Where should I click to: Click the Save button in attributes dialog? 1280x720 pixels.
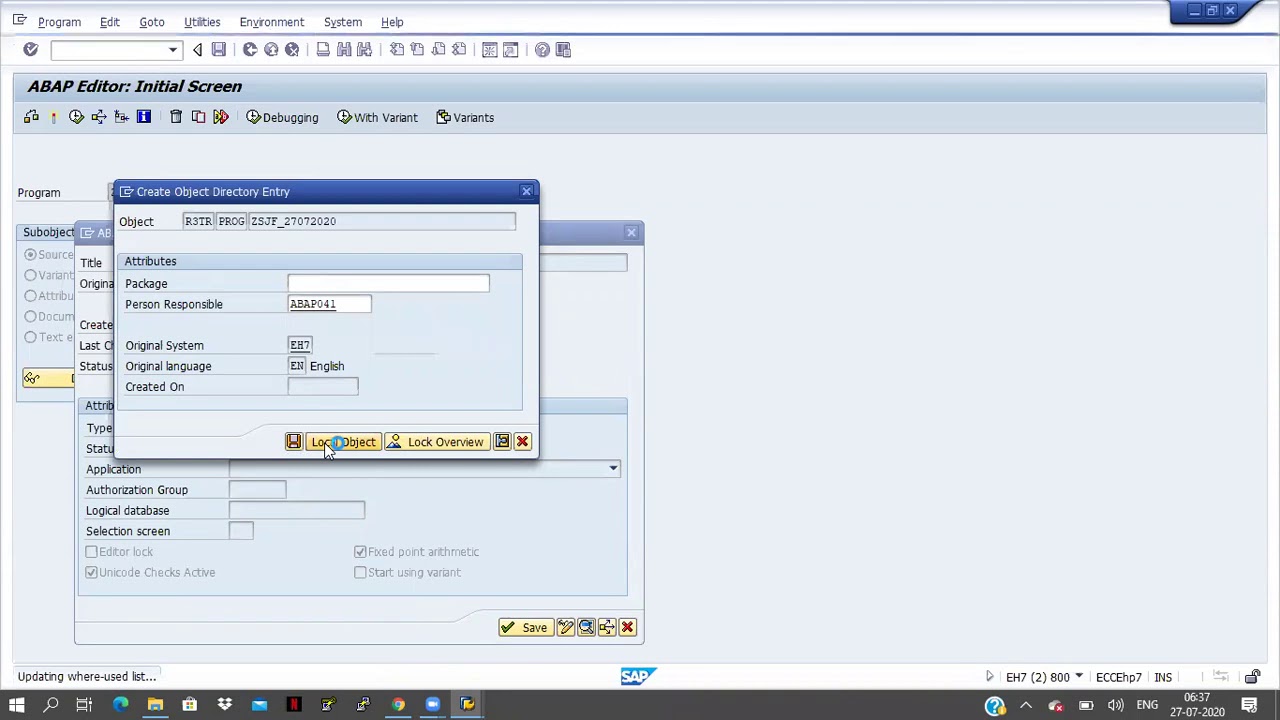pyautogui.click(x=525, y=628)
